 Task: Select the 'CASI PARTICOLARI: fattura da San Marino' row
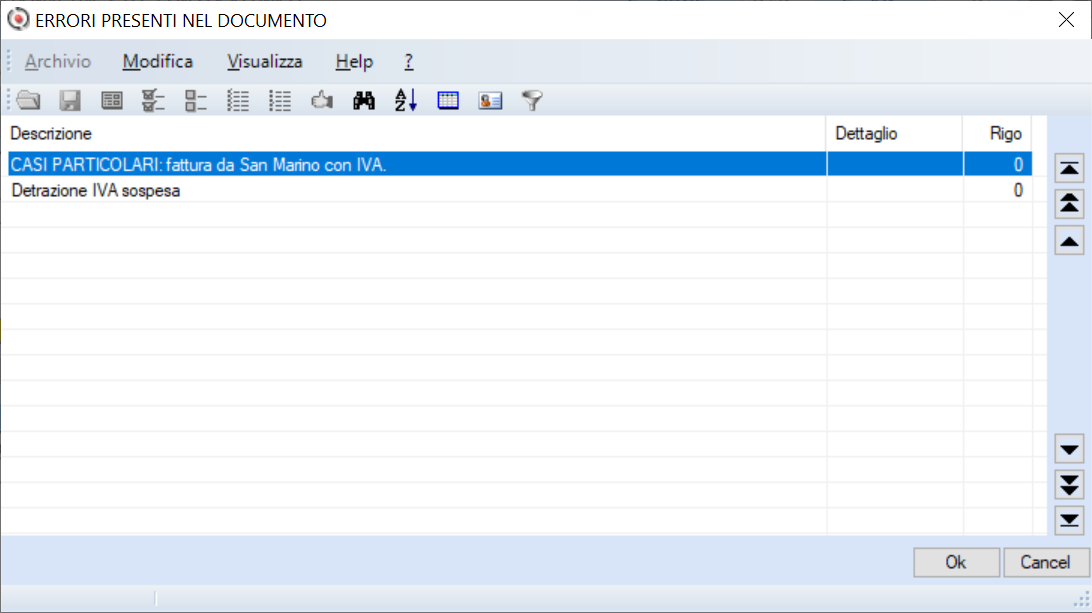coord(520,164)
